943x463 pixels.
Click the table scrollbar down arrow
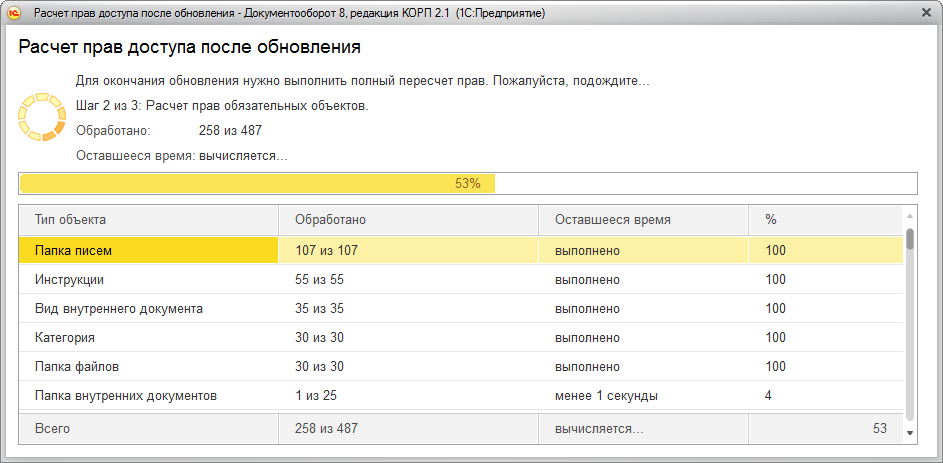pos(910,433)
